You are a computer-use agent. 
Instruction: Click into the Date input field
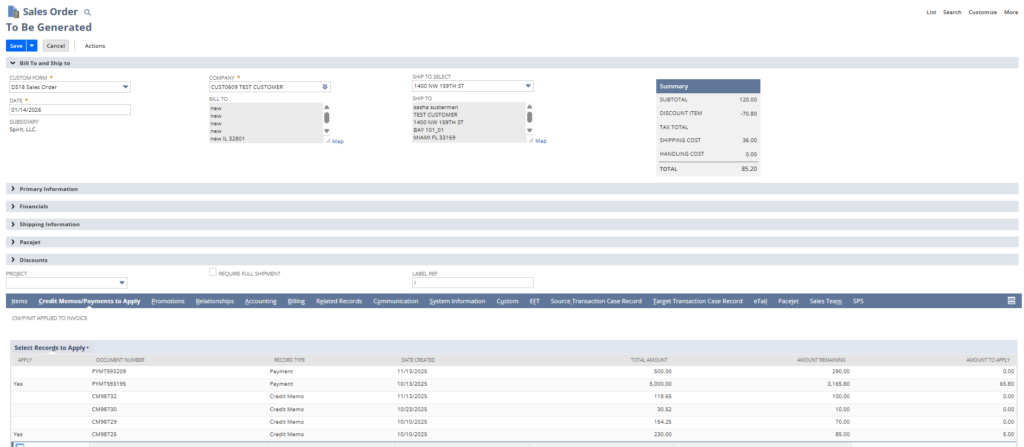68,109
